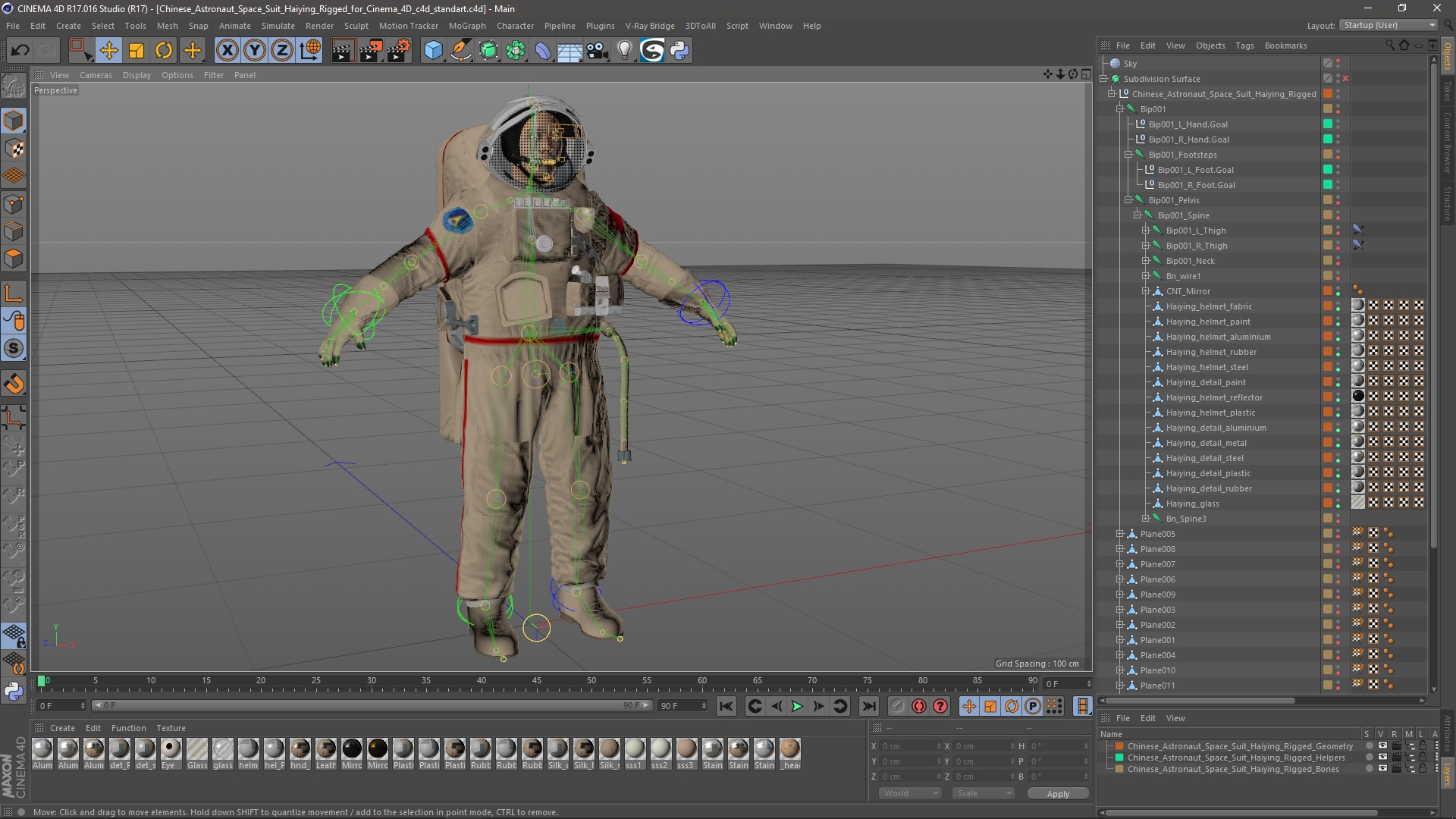Toggle autokeying button

[919, 706]
